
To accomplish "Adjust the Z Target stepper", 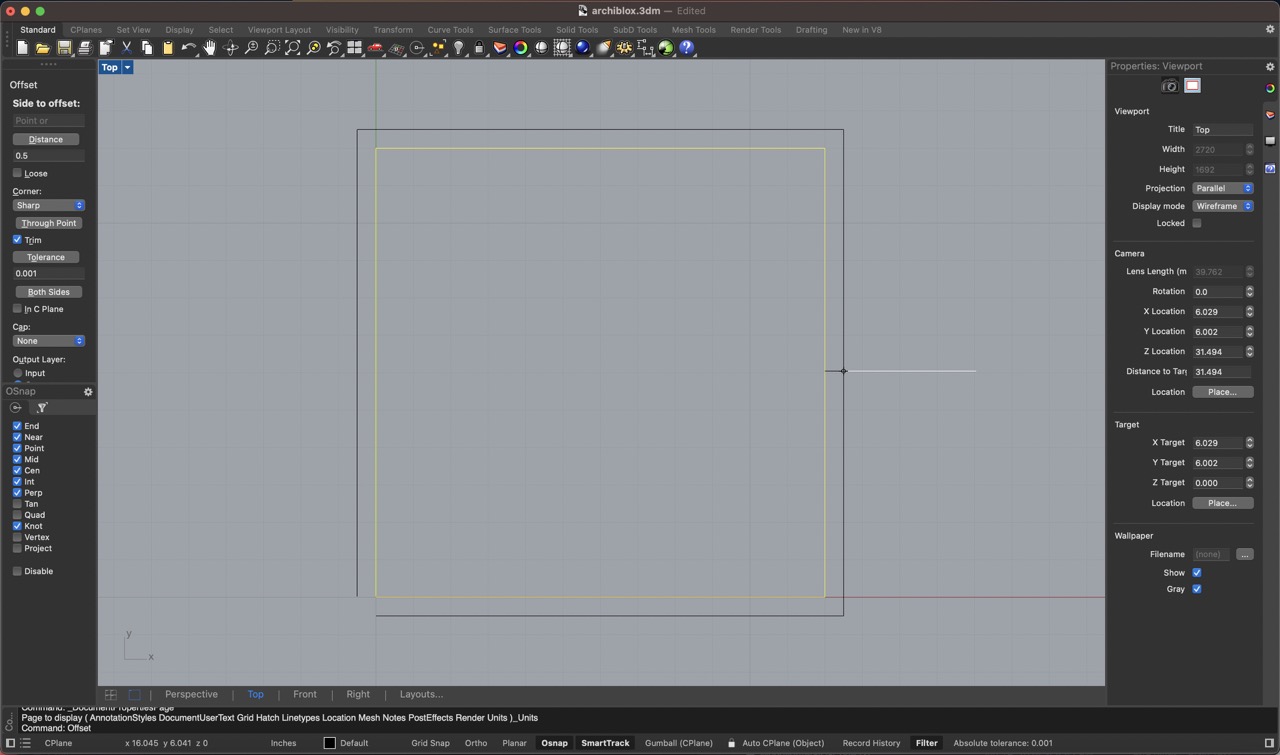I will [x=1249, y=483].
